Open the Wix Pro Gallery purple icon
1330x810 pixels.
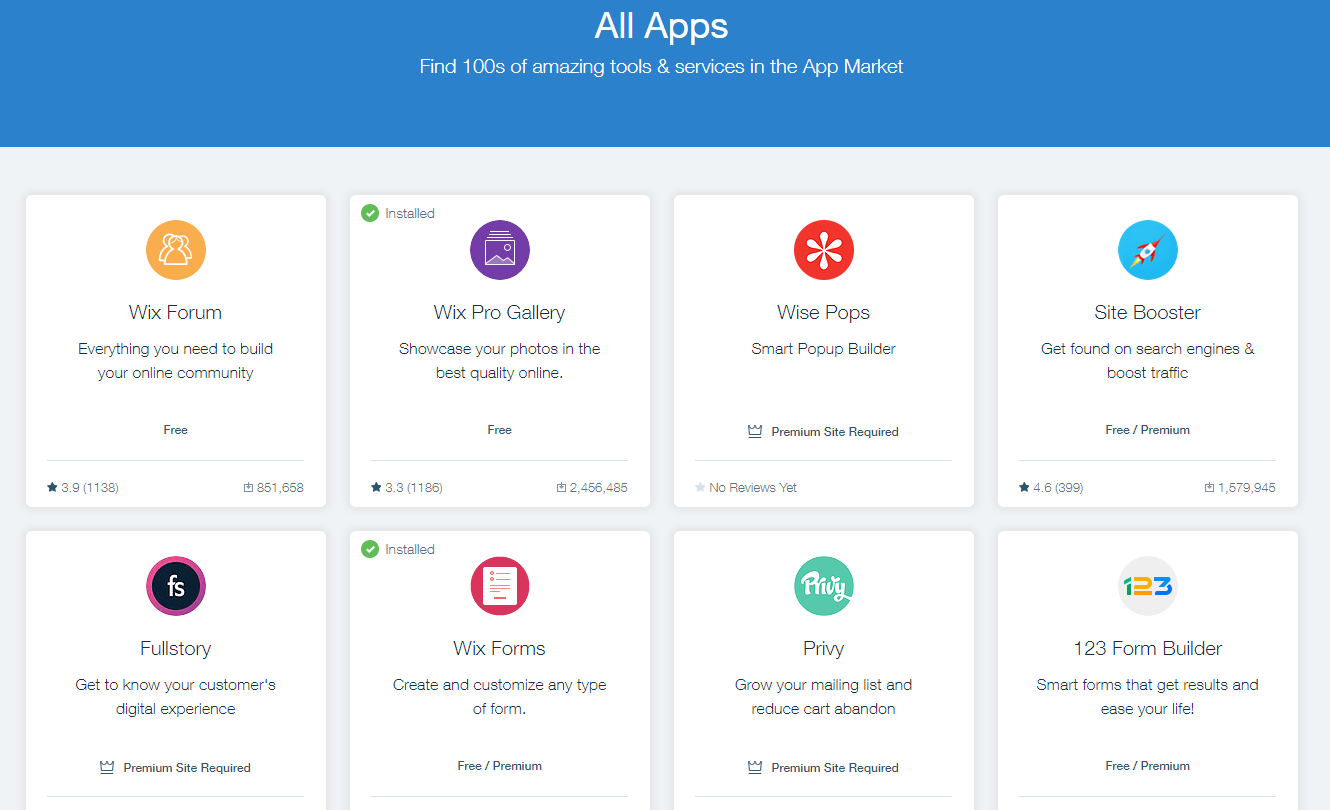coord(500,250)
